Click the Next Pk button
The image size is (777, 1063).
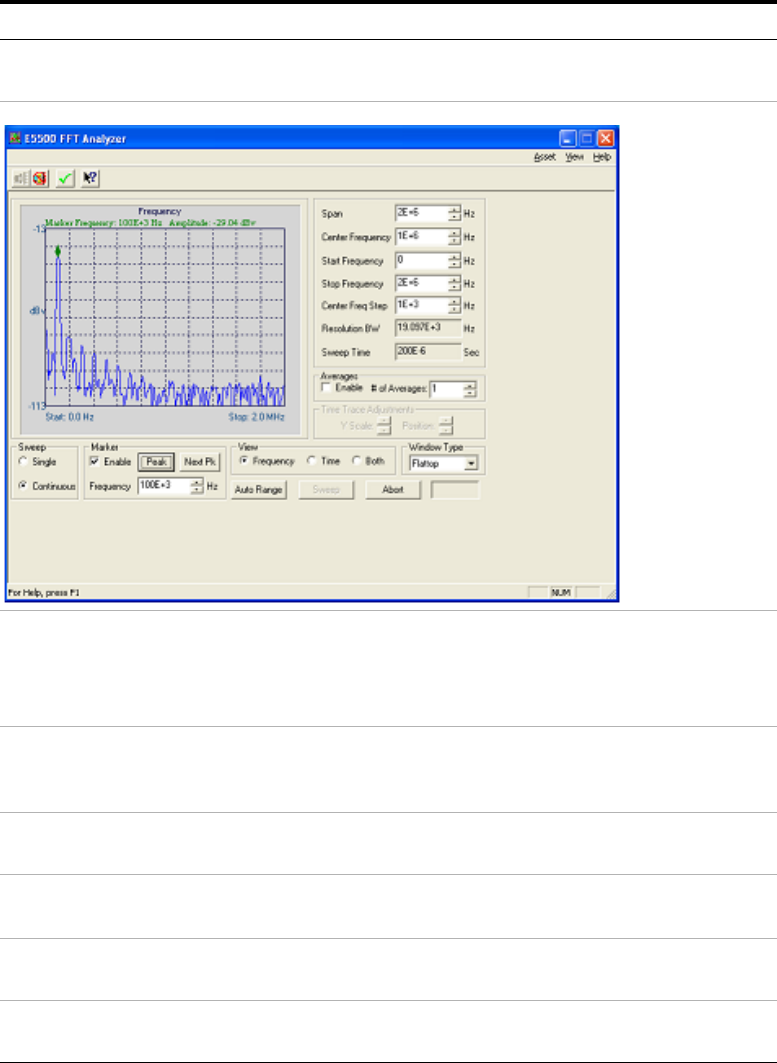(x=200, y=462)
